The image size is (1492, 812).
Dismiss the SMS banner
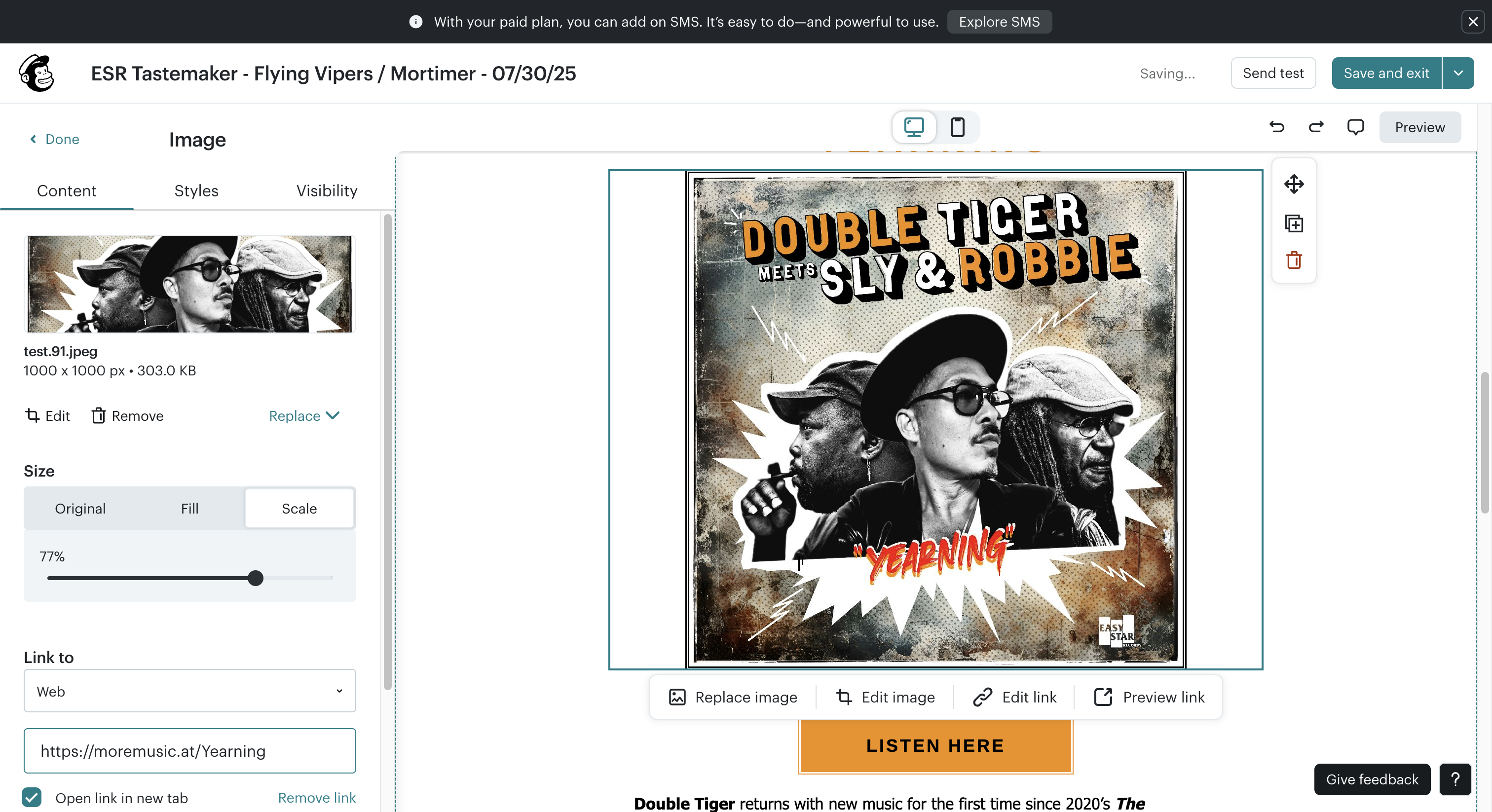tap(1473, 21)
